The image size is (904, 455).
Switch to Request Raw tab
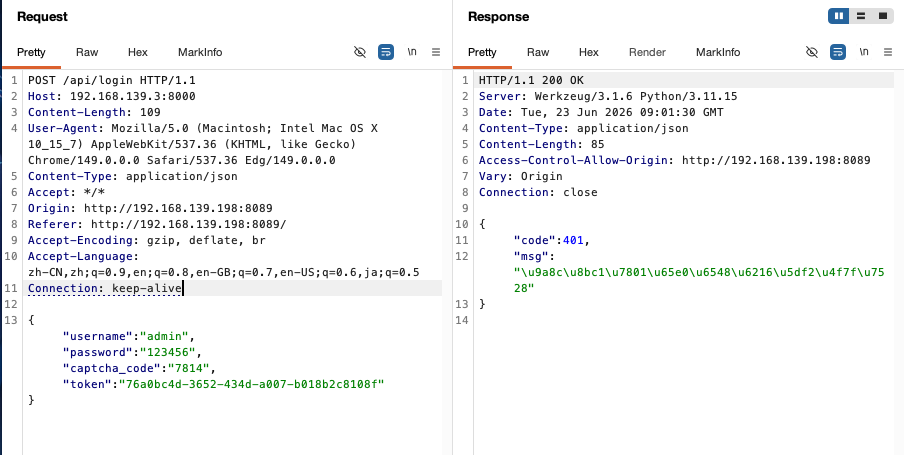tap(87, 52)
